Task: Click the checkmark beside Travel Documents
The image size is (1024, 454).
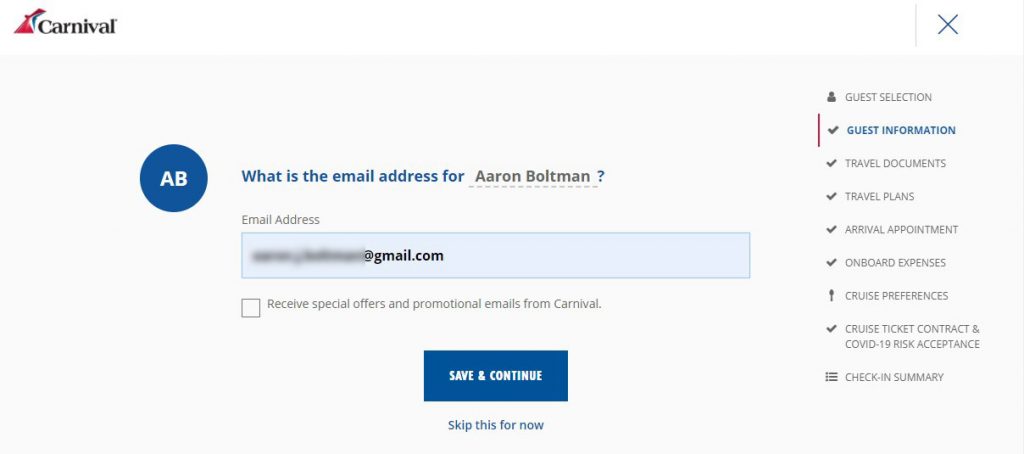Action: 831,163
